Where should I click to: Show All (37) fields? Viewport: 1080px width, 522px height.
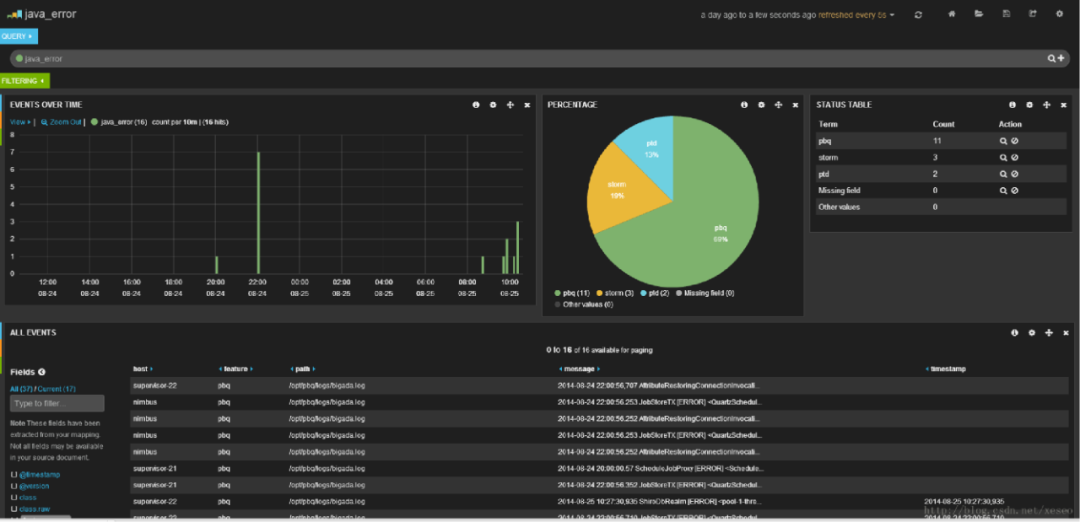[x=21, y=389]
